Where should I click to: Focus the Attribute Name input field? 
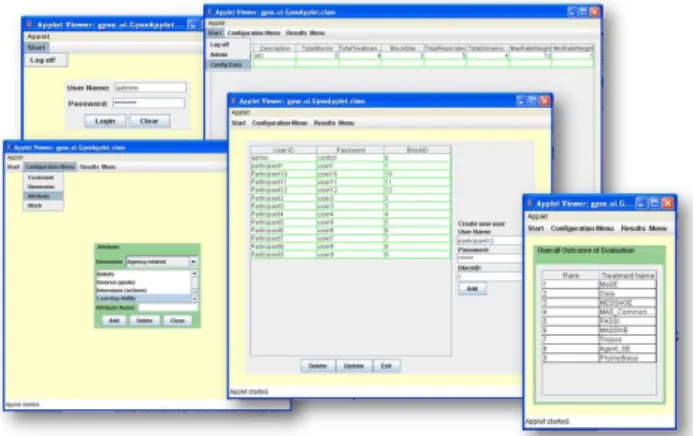click(168, 307)
